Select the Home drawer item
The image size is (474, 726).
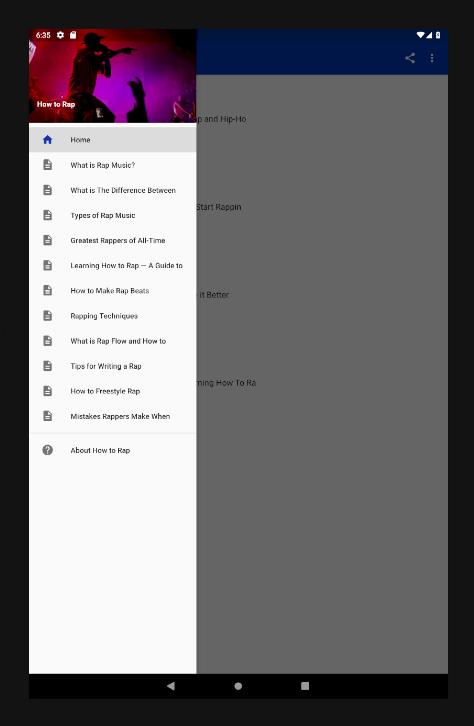pos(112,139)
